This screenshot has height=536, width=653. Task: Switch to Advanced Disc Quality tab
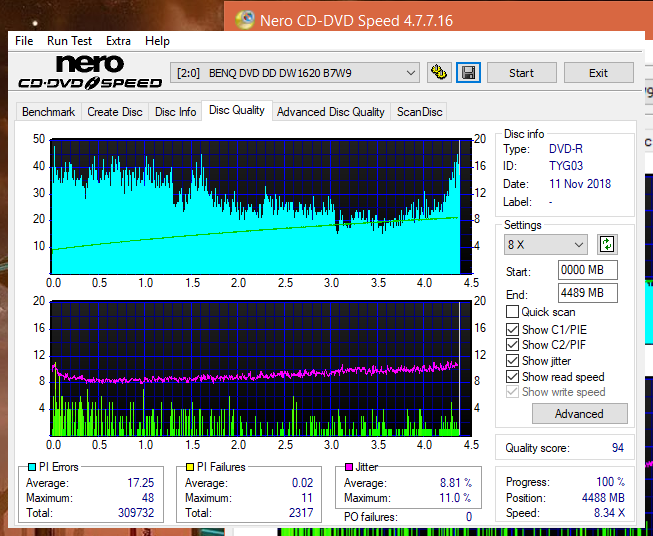pos(331,112)
